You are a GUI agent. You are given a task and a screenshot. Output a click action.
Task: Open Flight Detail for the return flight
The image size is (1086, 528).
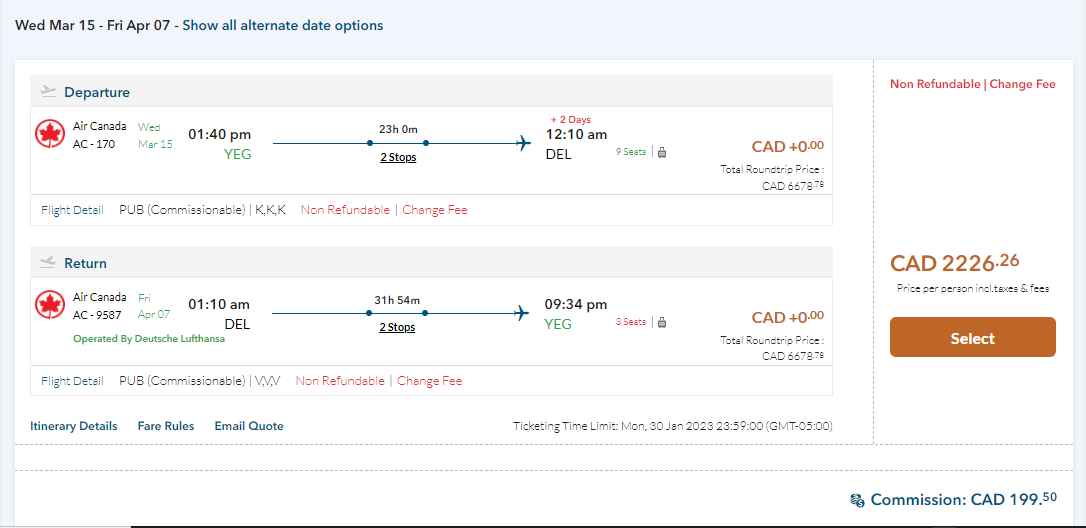72,381
